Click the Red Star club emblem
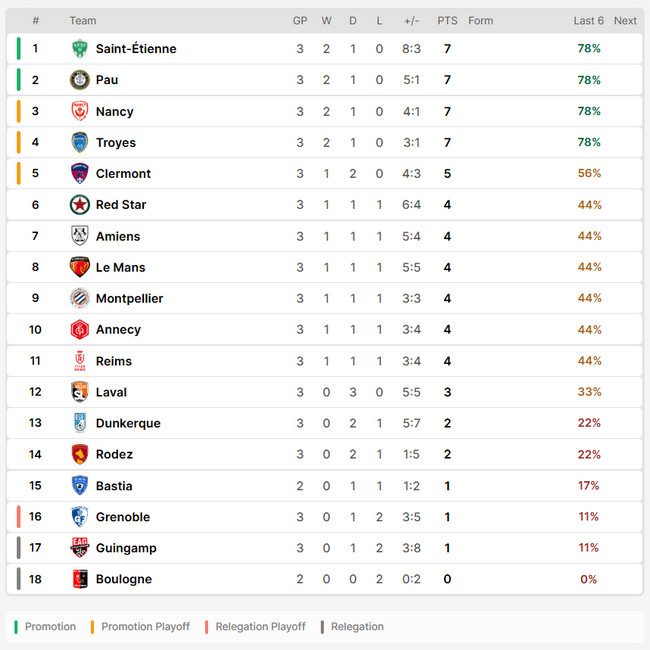 coord(80,205)
